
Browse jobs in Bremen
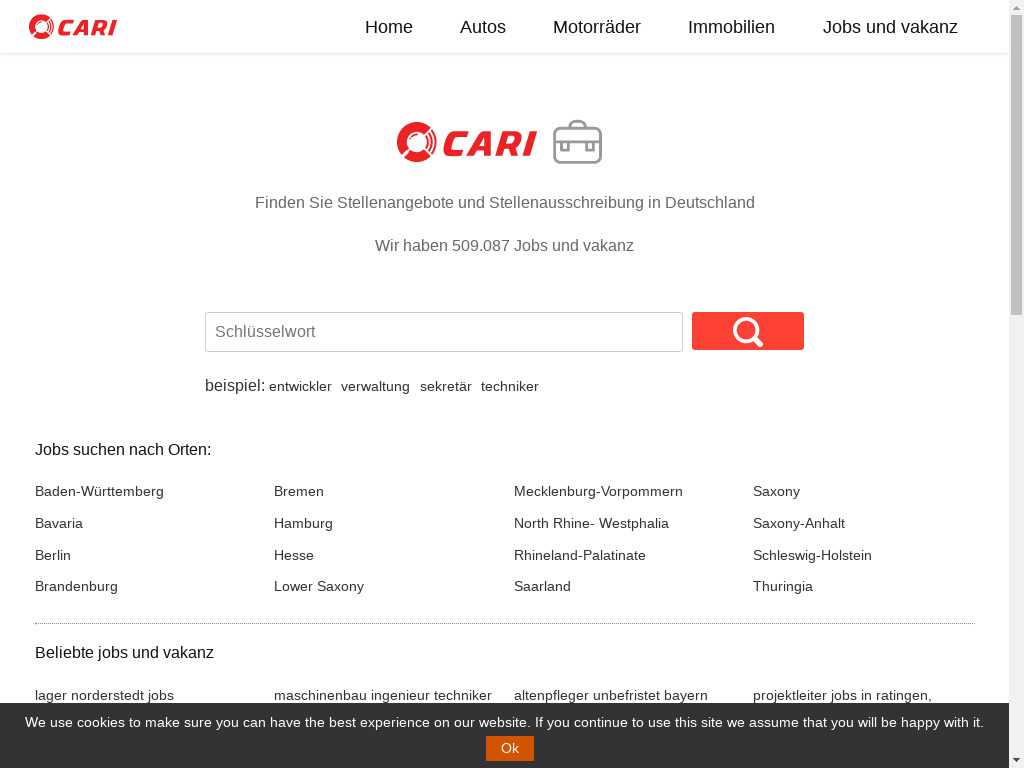(299, 491)
